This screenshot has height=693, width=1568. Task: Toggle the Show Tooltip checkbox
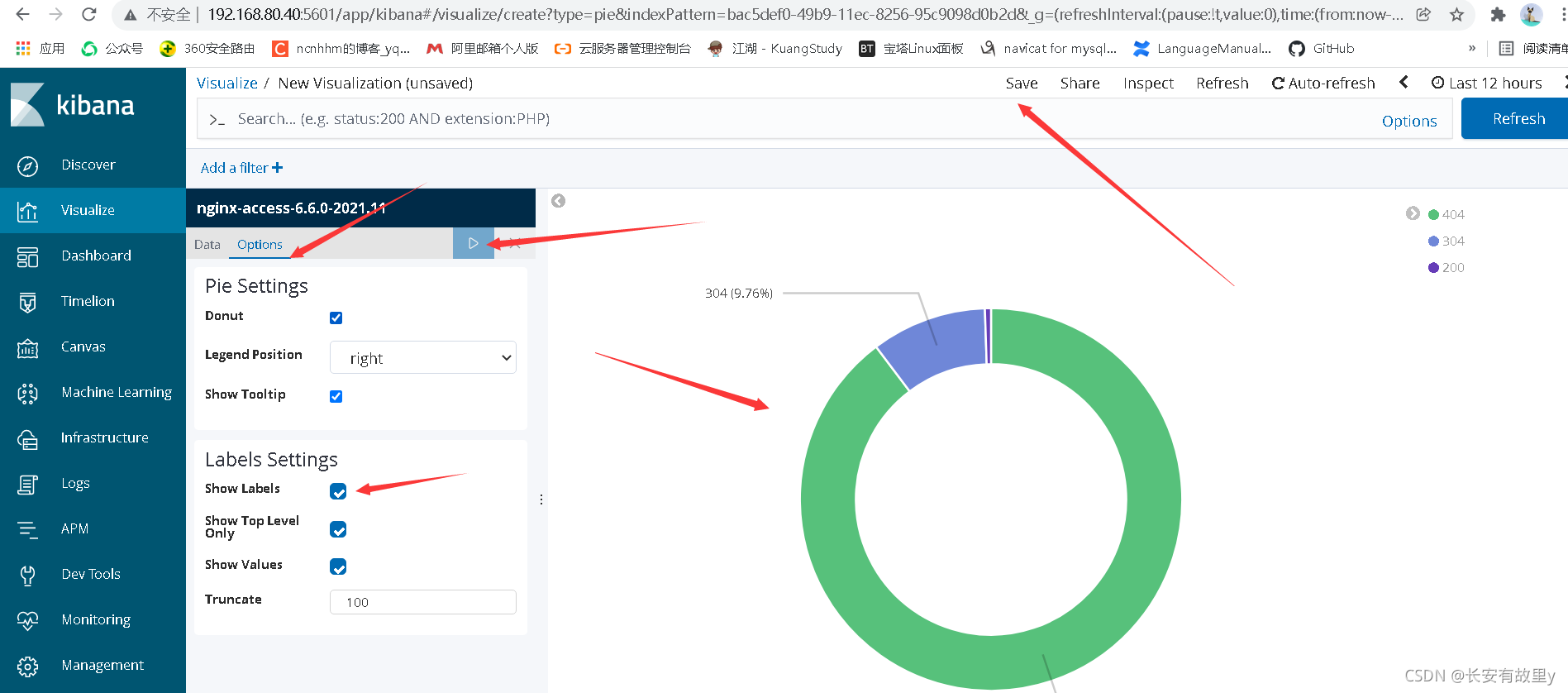336,396
